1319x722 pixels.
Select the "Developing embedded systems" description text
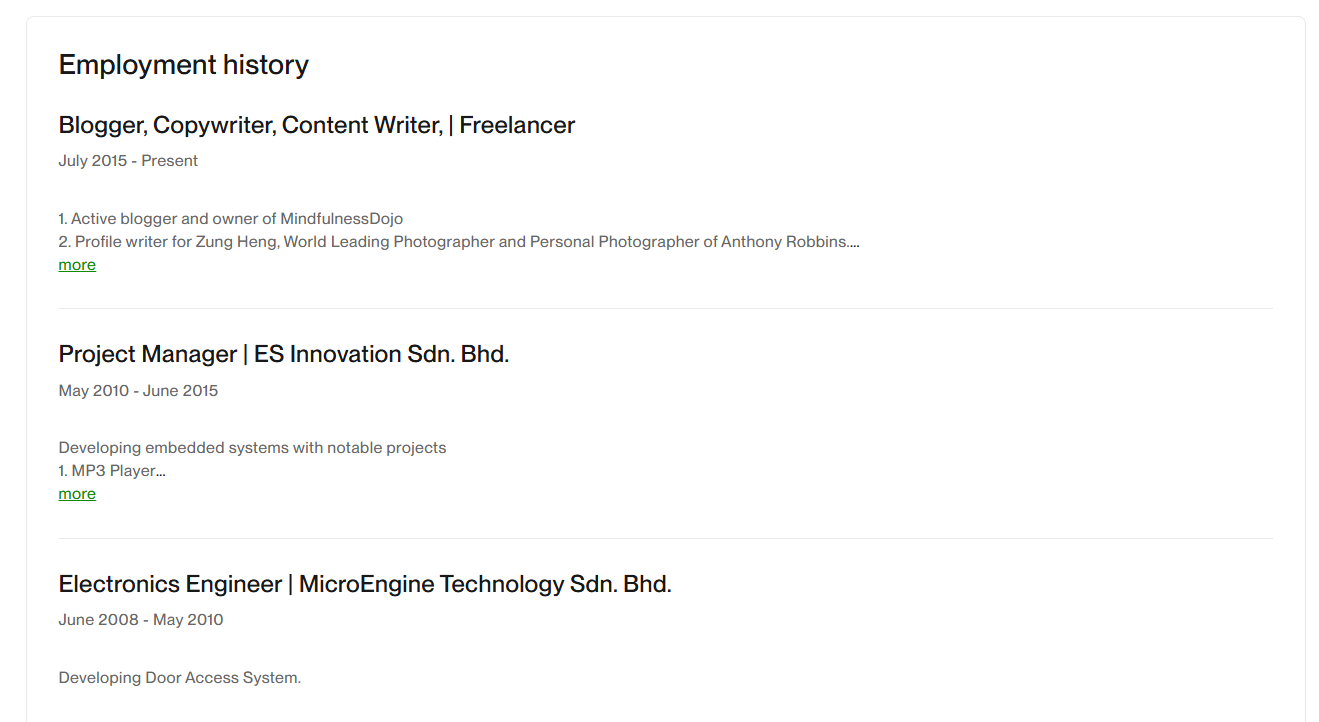point(252,447)
